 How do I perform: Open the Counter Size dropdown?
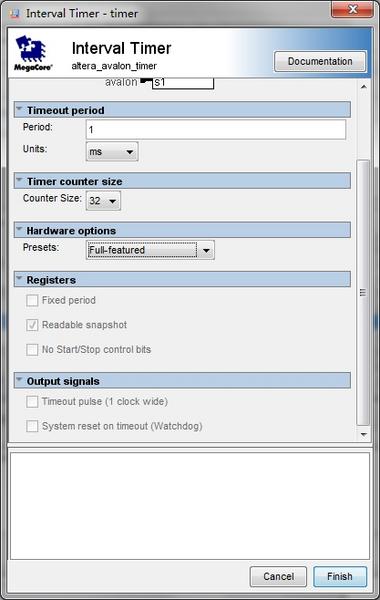[103, 201]
